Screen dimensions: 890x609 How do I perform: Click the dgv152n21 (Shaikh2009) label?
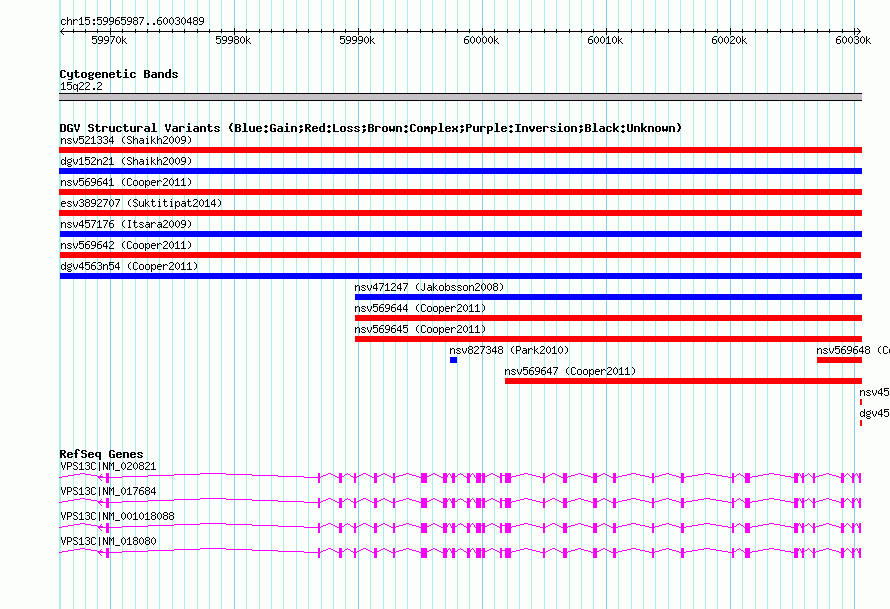(x=126, y=161)
